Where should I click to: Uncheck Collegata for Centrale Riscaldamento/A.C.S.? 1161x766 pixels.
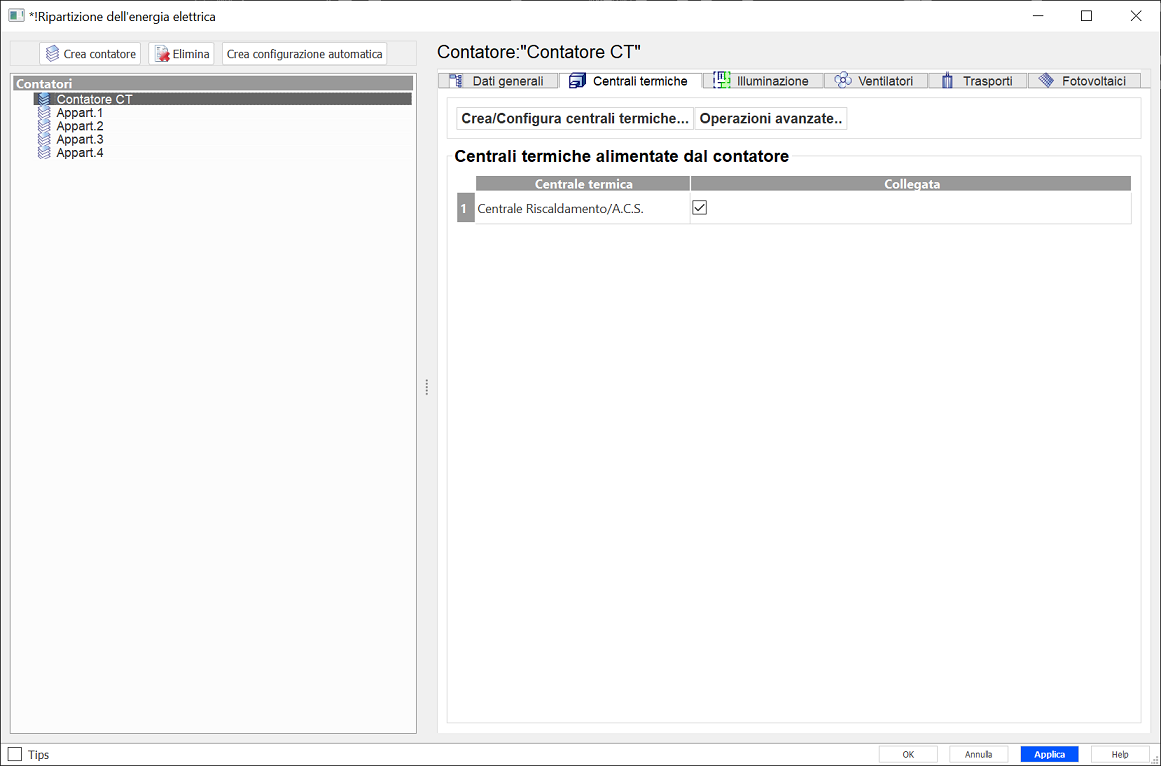tap(700, 208)
